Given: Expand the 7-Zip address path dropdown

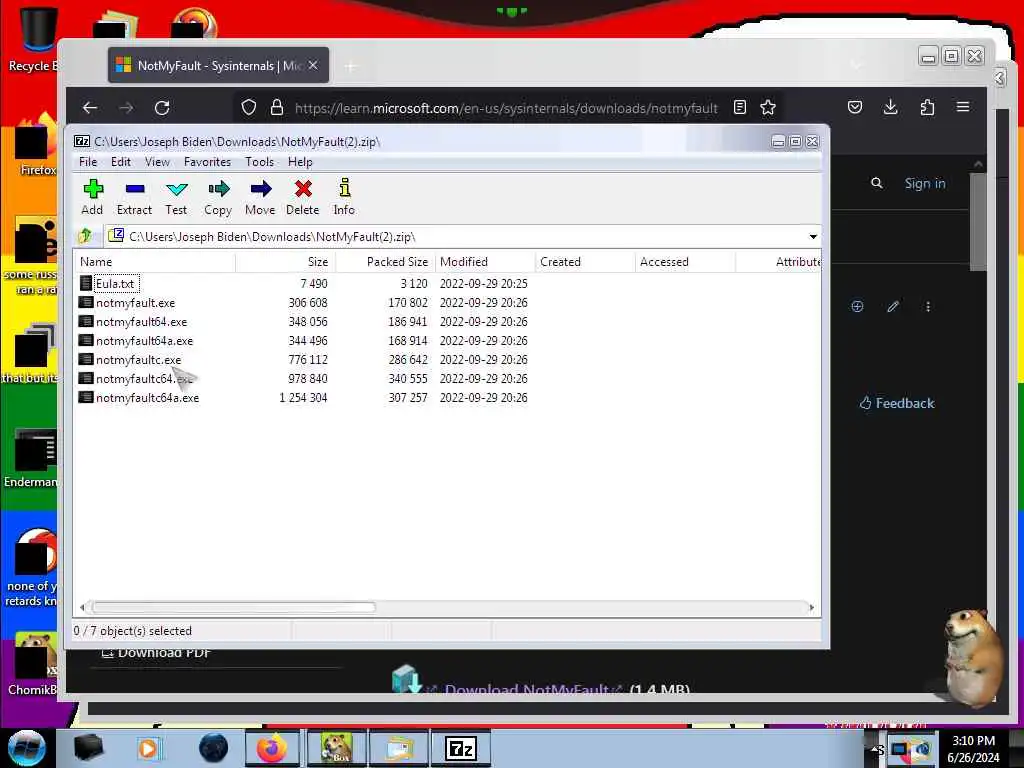Looking at the screenshot, I should click(x=813, y=236).
